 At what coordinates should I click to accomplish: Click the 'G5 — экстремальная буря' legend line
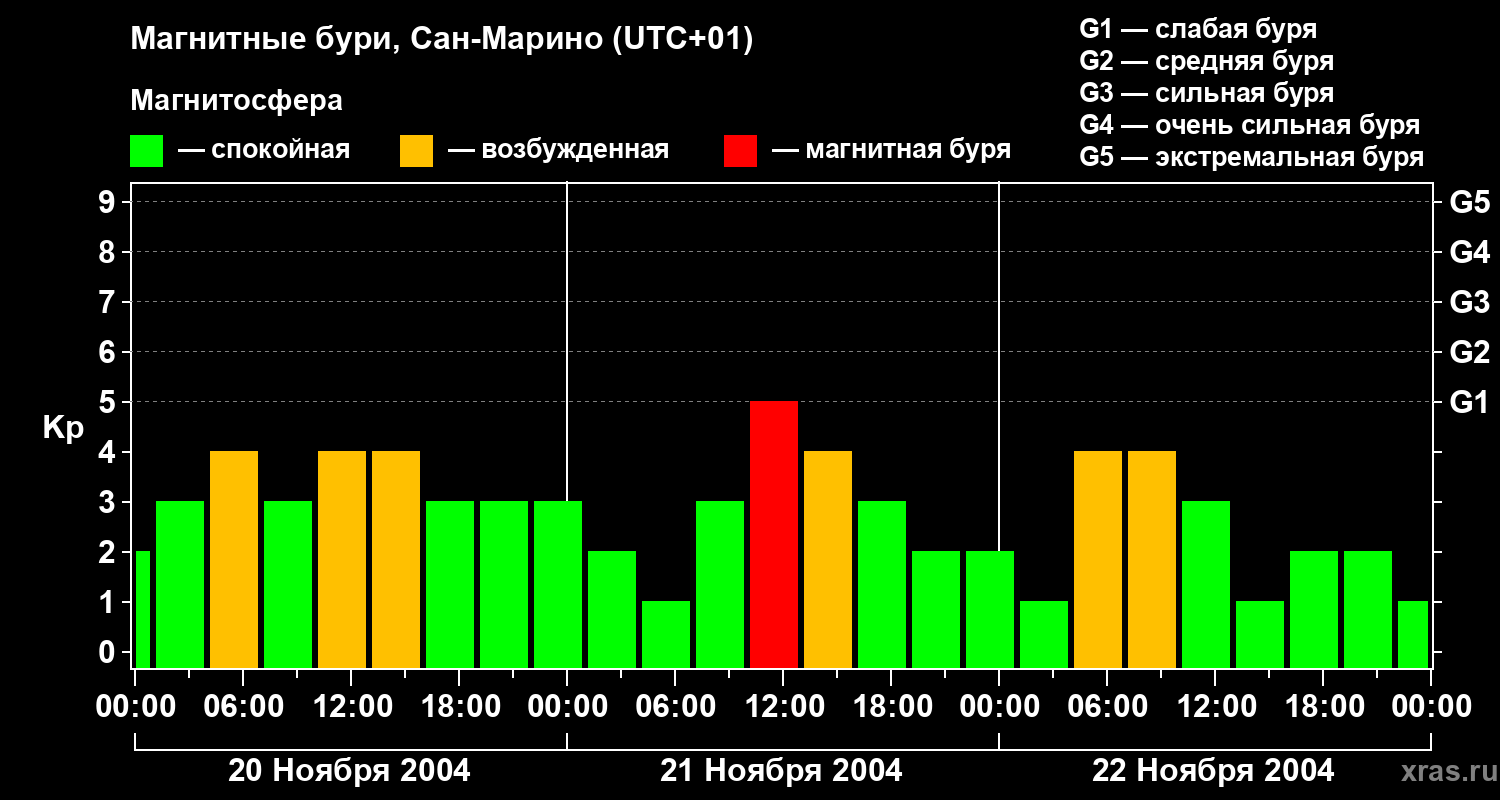point(1251,158)
